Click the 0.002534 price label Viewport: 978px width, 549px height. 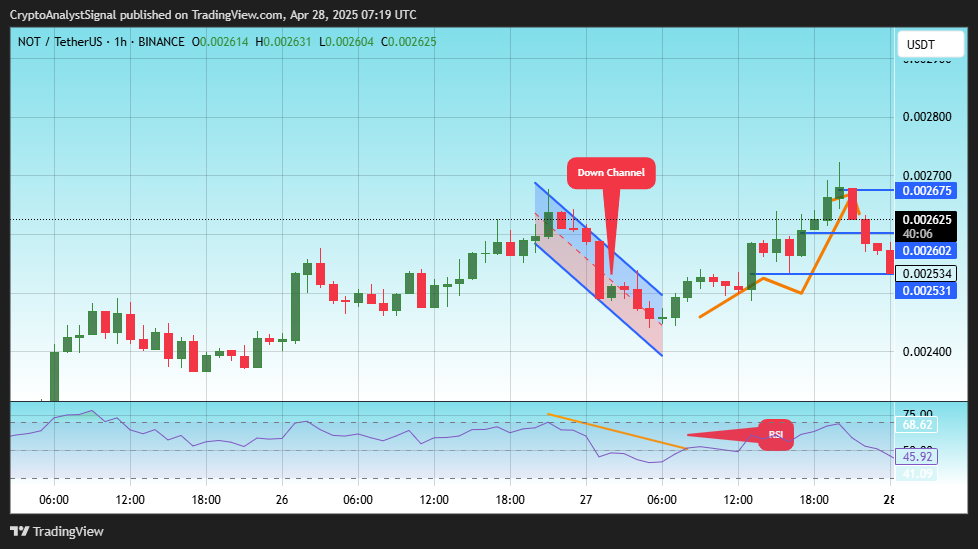coord(926,274)
